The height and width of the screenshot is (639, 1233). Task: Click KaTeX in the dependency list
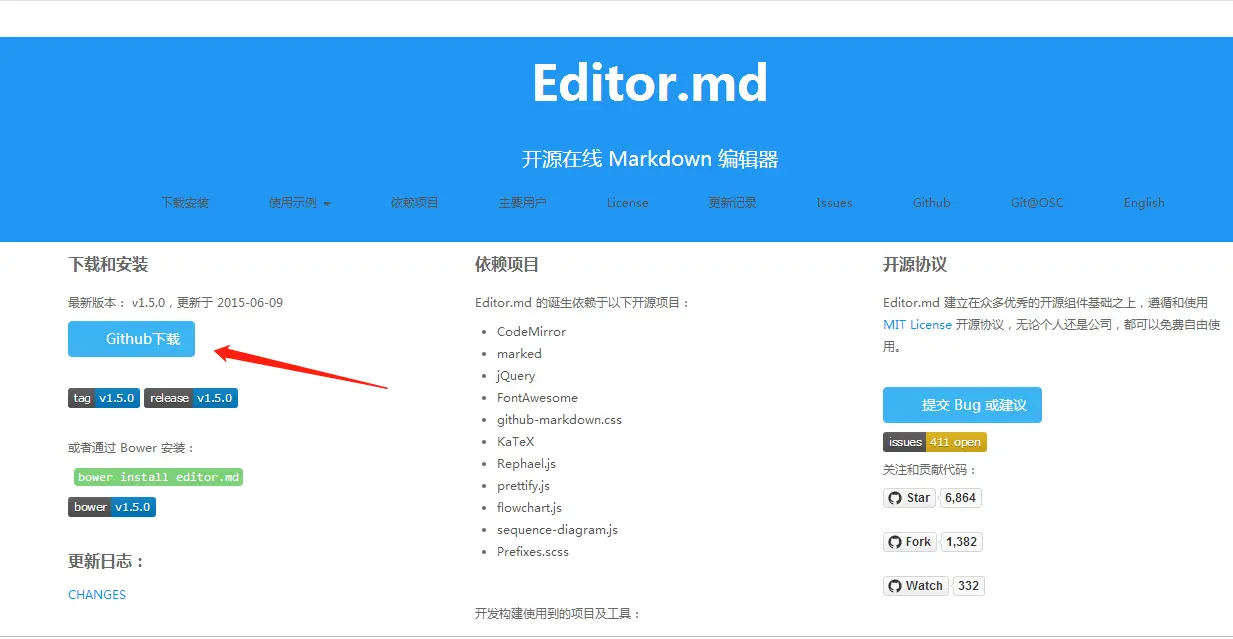tap(516, 442)
